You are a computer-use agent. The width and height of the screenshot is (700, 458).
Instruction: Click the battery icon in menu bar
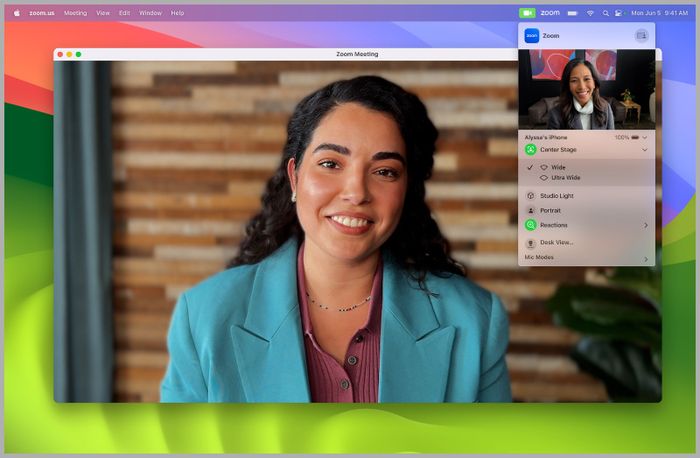(572, 13)
